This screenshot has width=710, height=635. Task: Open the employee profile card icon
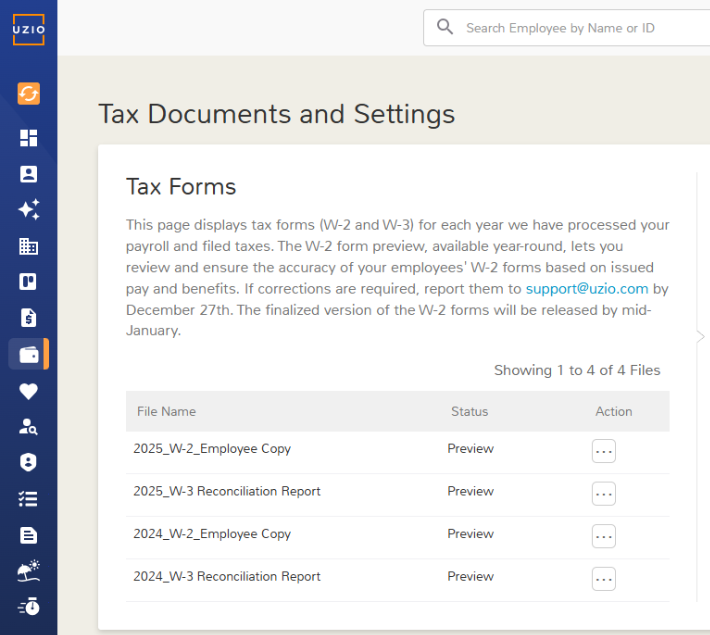coord(29,174)
